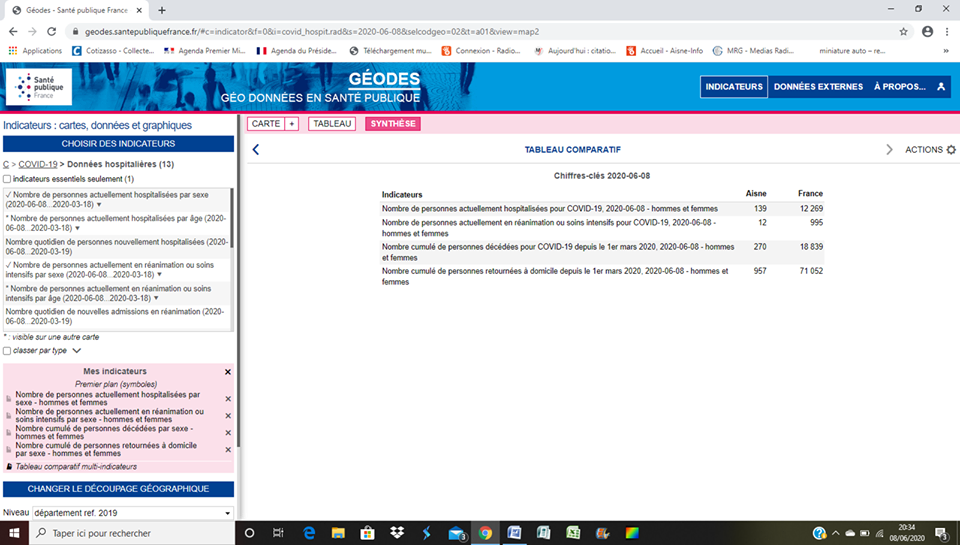Expand hospitalisées par âge indicator arrow

(x=77, y=228)
